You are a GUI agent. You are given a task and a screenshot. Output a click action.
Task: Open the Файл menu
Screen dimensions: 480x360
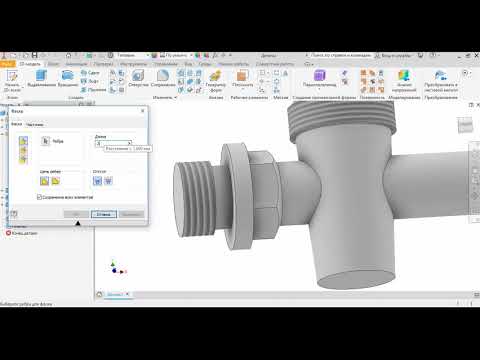8,64
